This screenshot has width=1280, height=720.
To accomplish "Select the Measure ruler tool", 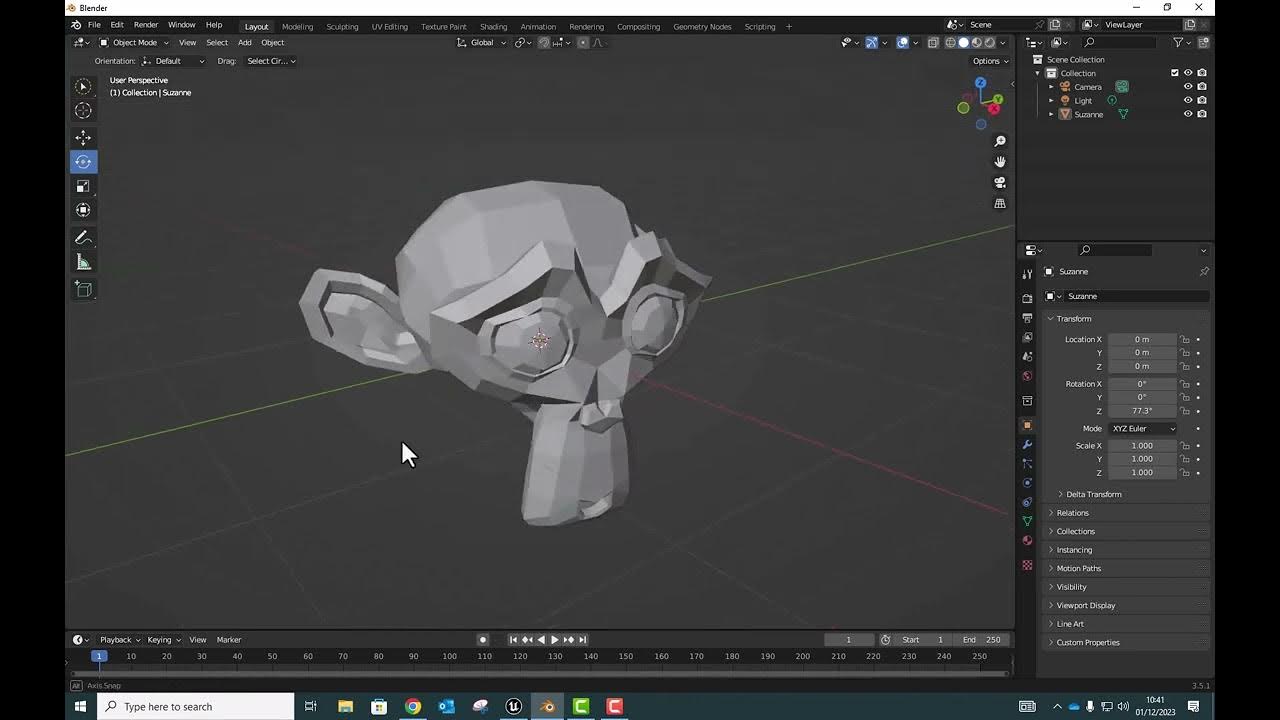I will 83,262.
